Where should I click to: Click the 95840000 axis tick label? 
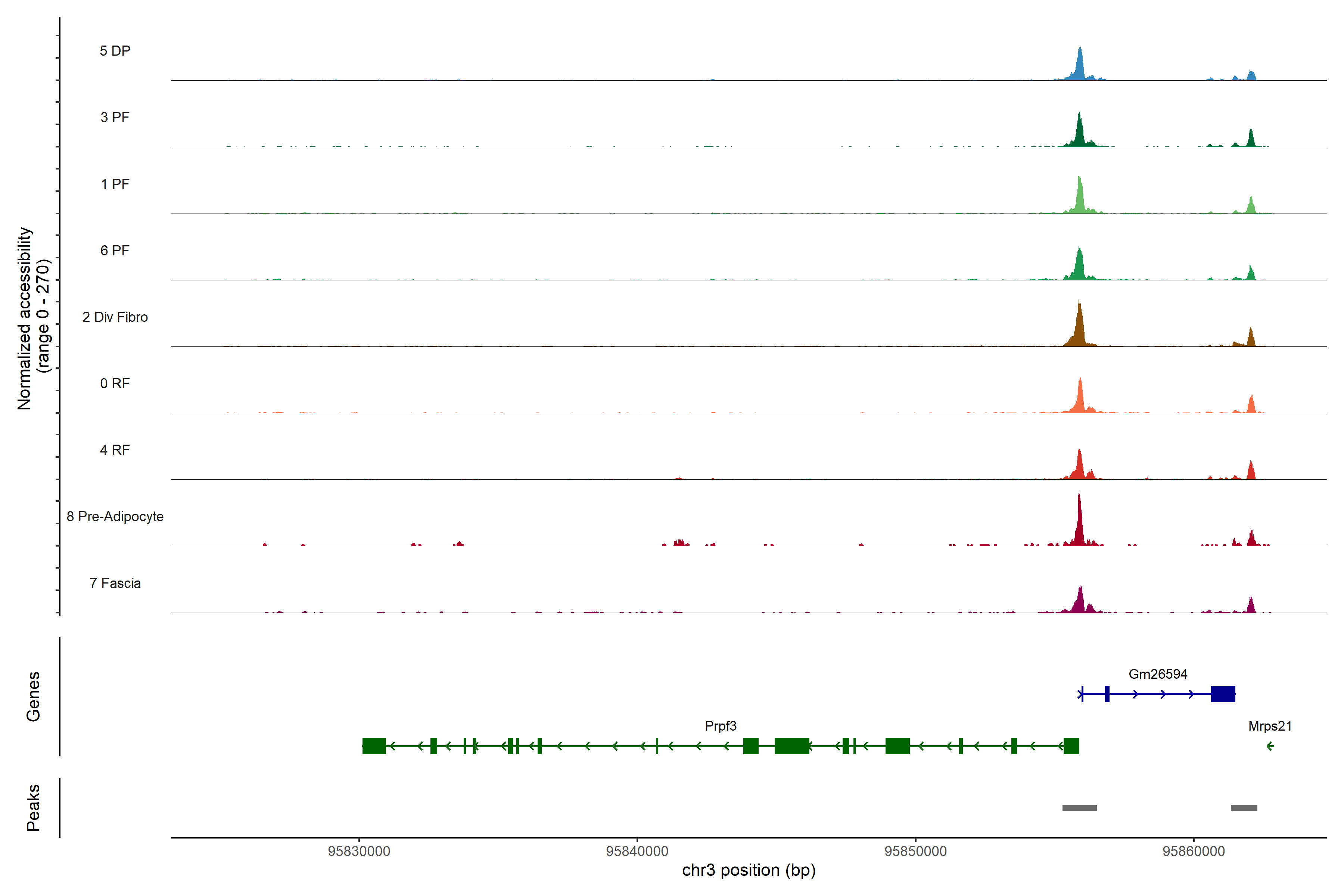pyautogui.click(x=637, y=852)
